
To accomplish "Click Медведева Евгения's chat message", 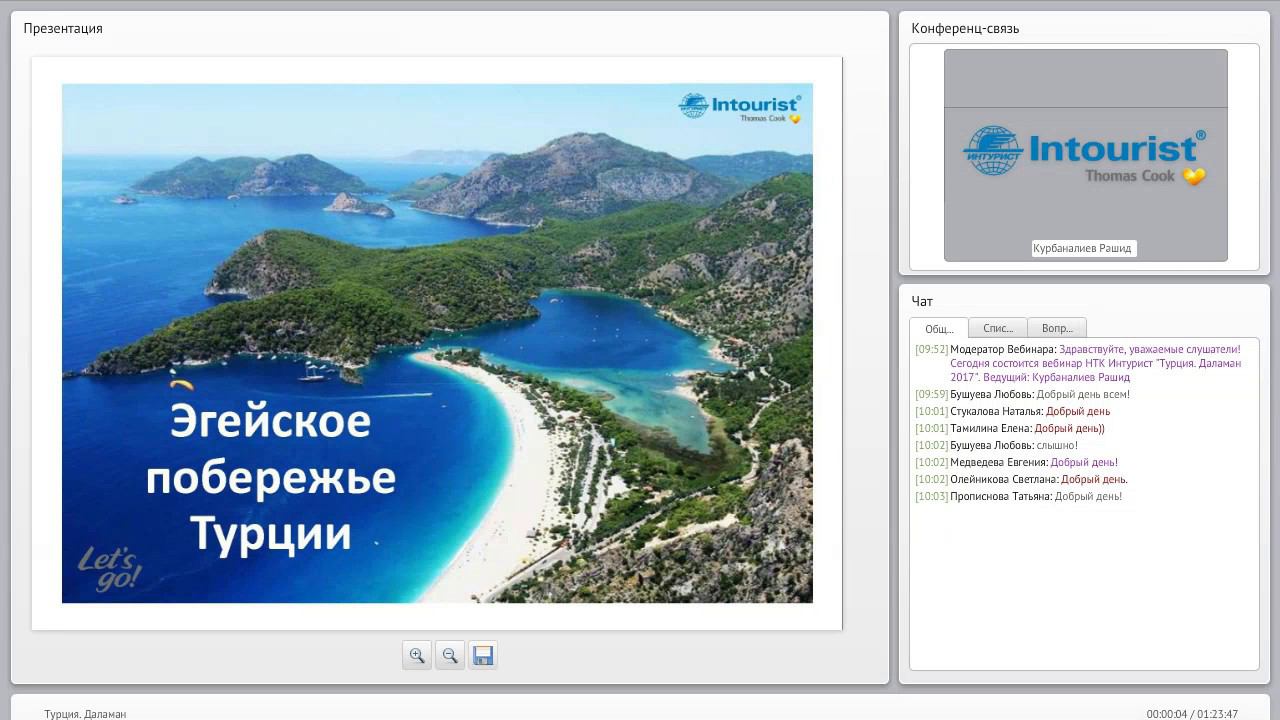I will [x=1017, y=462].
